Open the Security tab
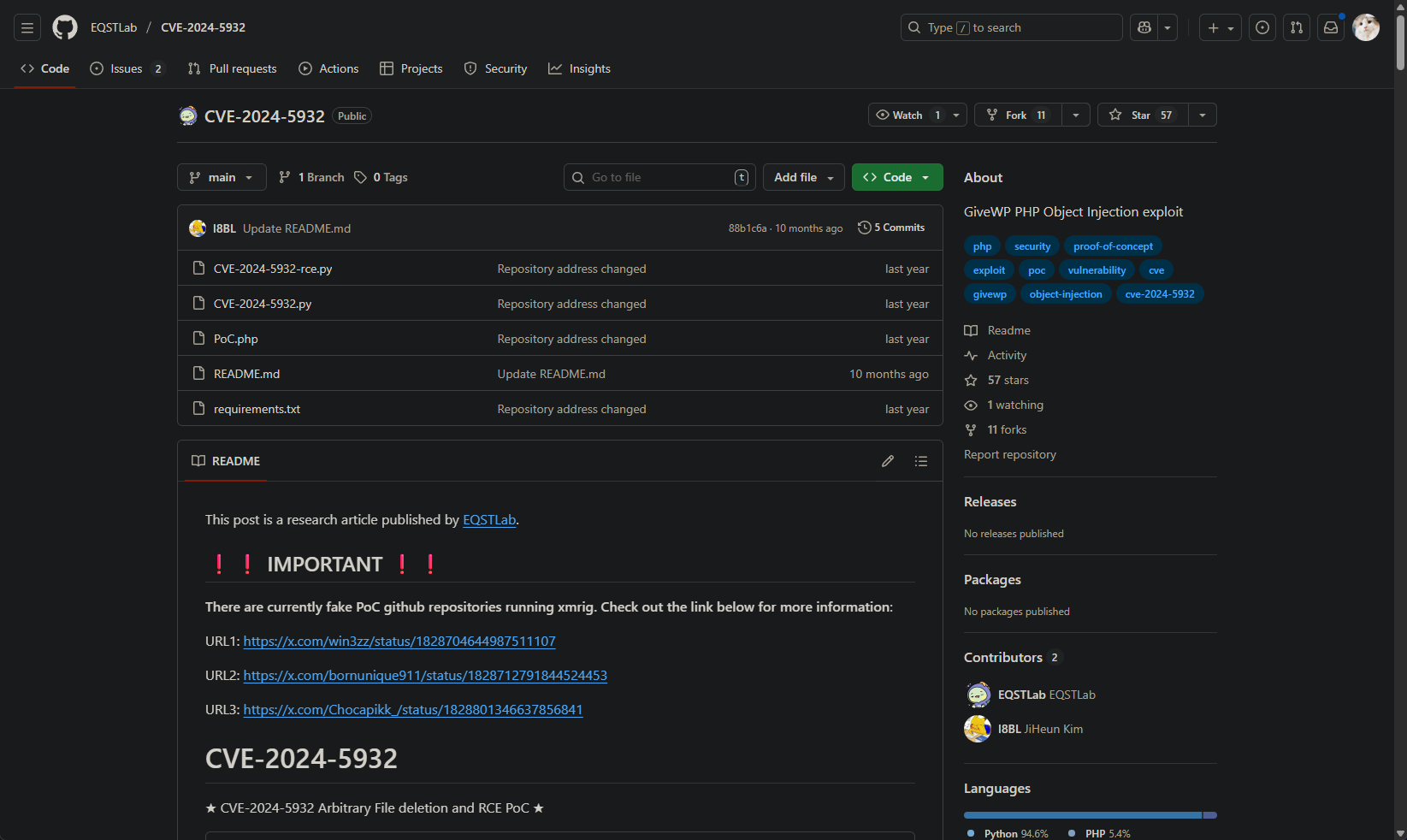The width and height of the screenshot is (1407, 840). [495, 68]
